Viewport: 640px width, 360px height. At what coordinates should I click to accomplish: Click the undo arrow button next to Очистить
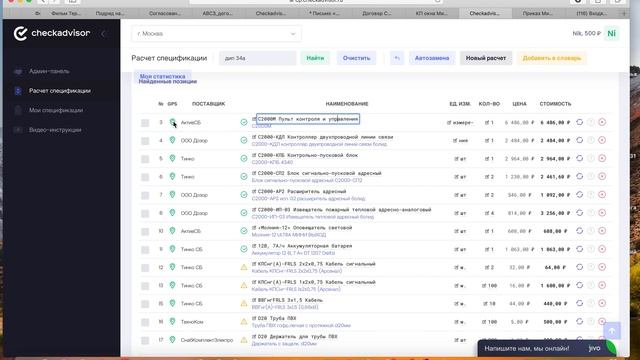coord(397,58)
